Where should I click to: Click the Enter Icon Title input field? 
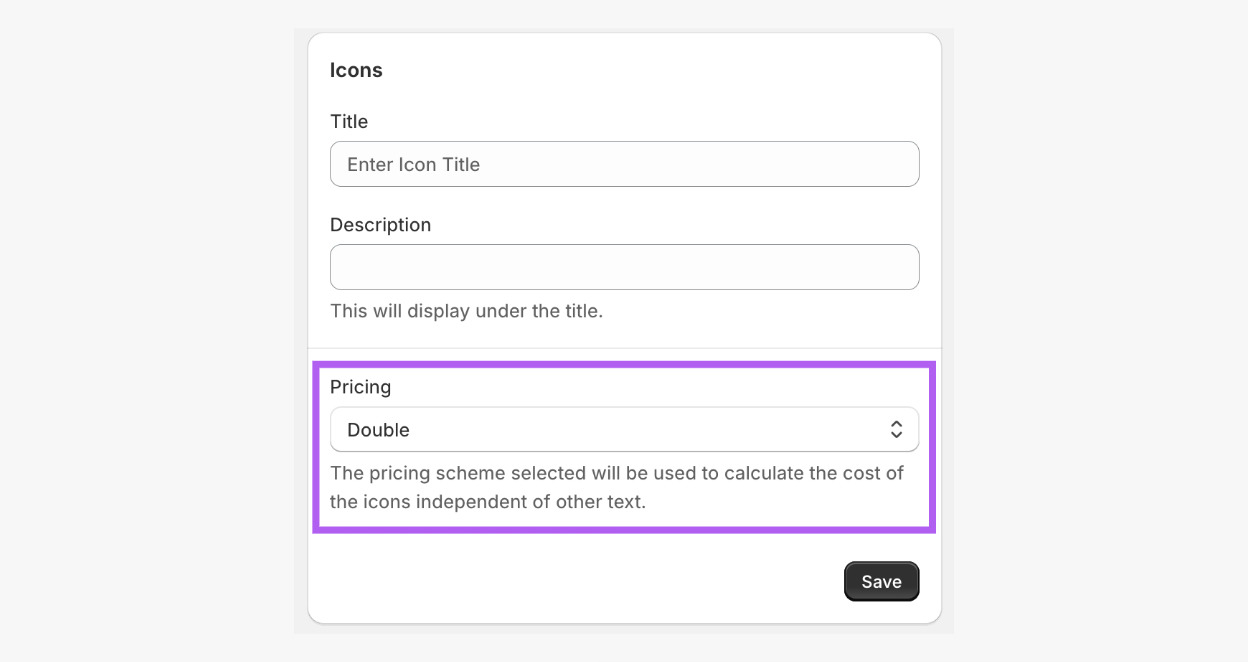pyautogui.click(x=624, y=164)
